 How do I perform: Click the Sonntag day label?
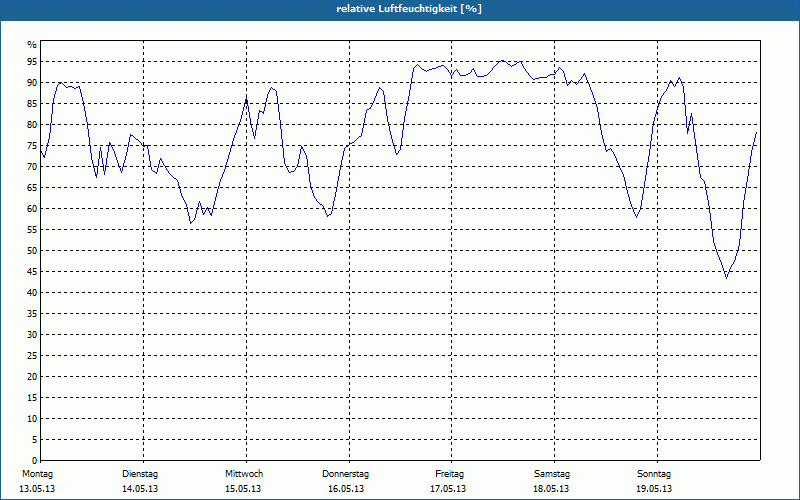pos(654,474)
